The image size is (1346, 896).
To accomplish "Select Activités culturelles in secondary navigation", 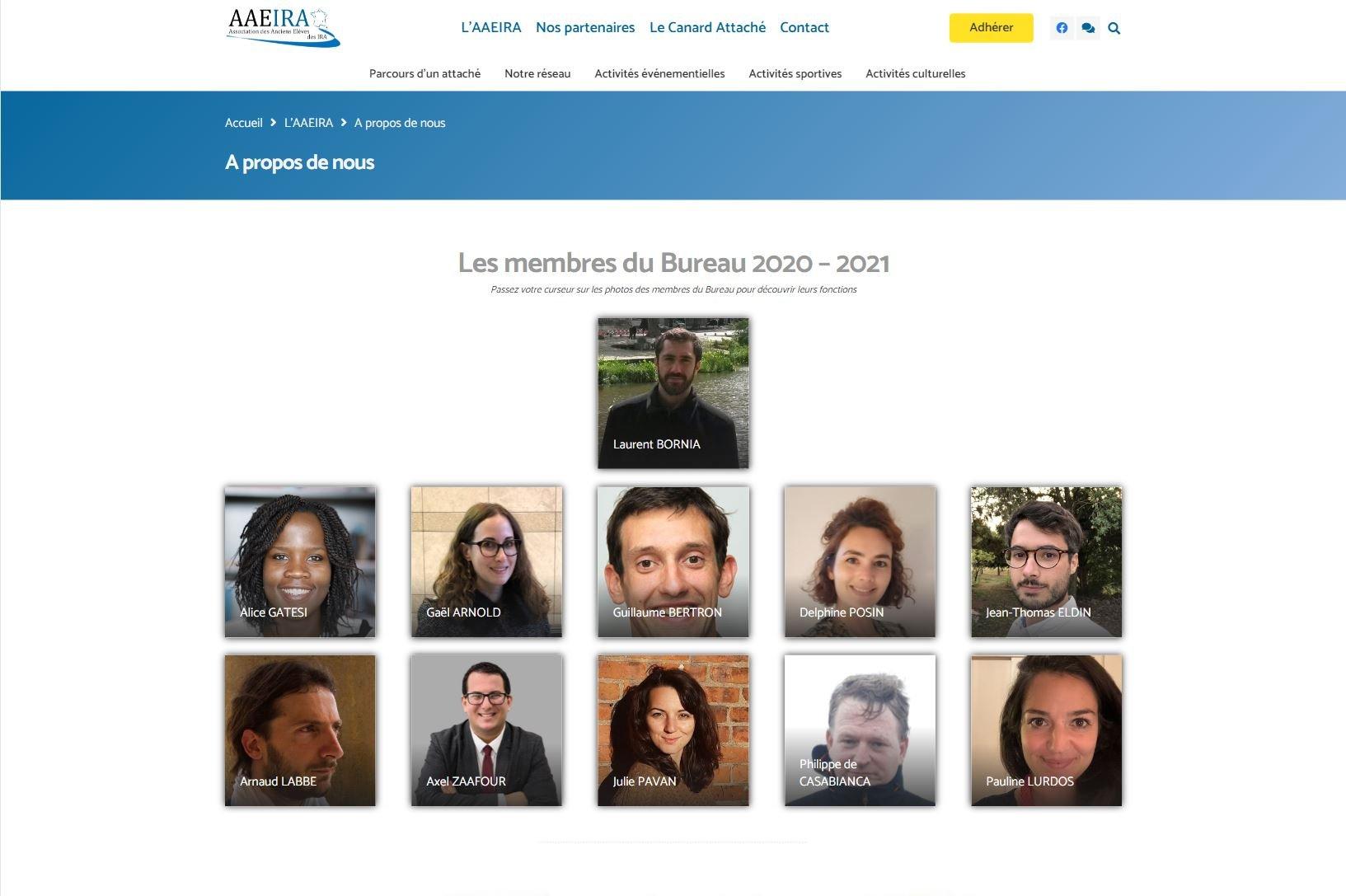I will (x=915, y=73).
